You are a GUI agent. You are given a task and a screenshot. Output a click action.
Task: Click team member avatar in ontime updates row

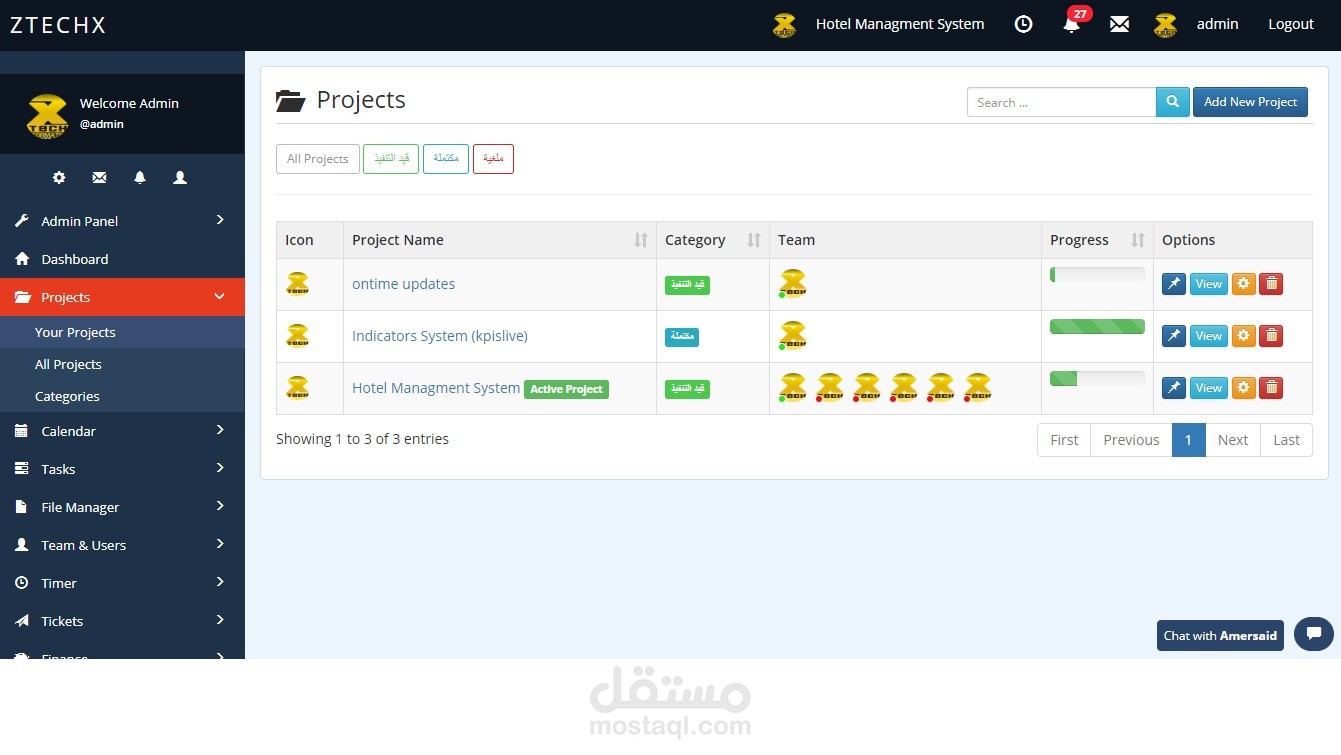(x=792, y=284)
